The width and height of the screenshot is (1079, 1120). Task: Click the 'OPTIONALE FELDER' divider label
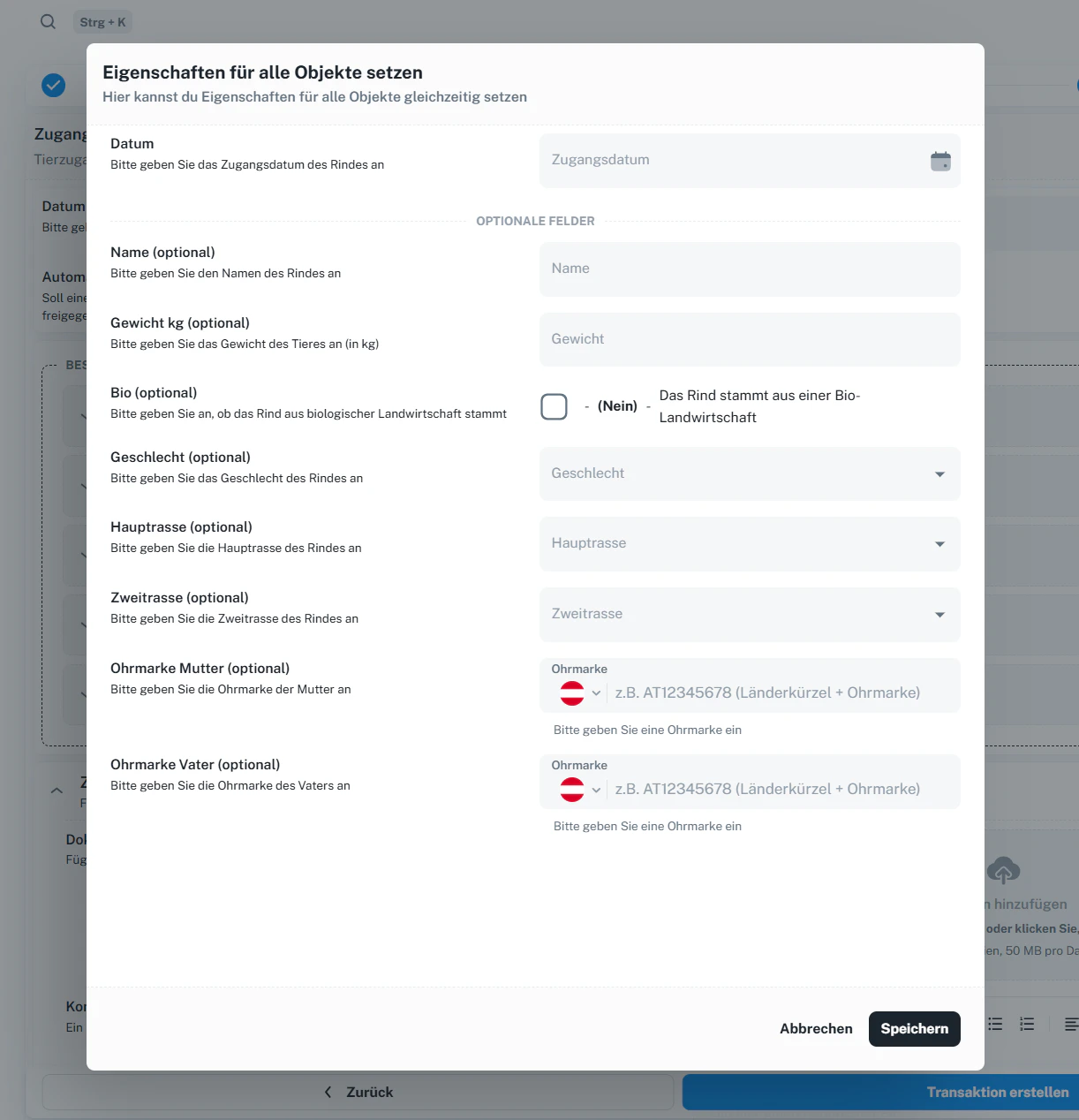coord(535,222)
